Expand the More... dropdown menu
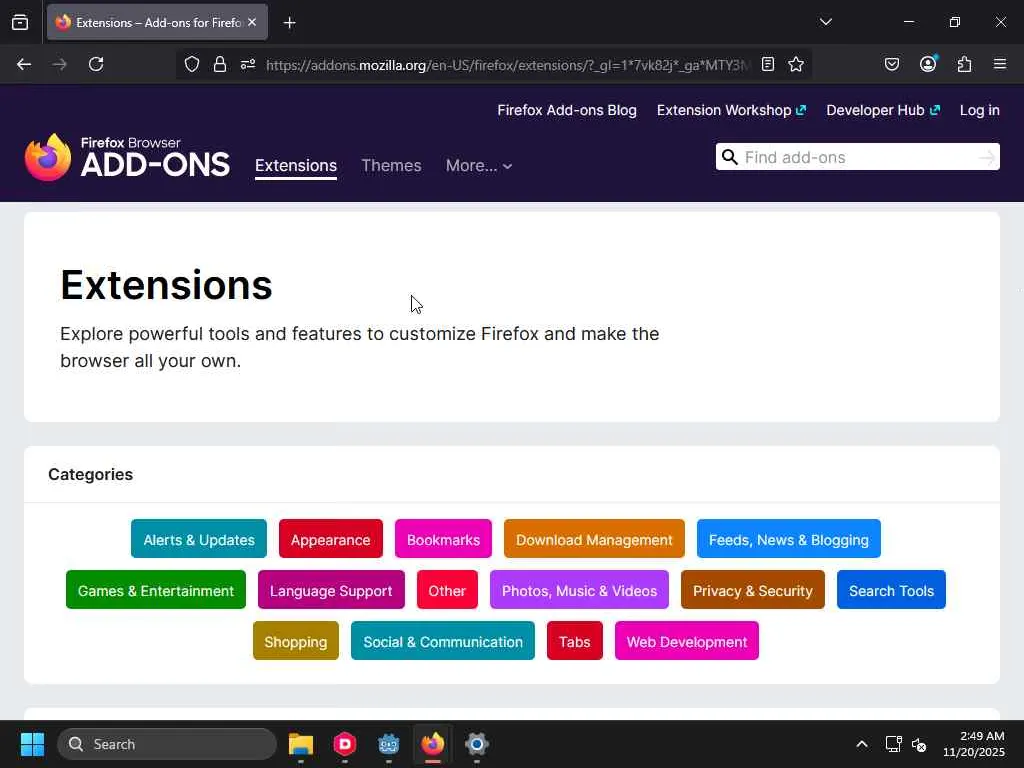1024x768 pixels. point(479,166)
